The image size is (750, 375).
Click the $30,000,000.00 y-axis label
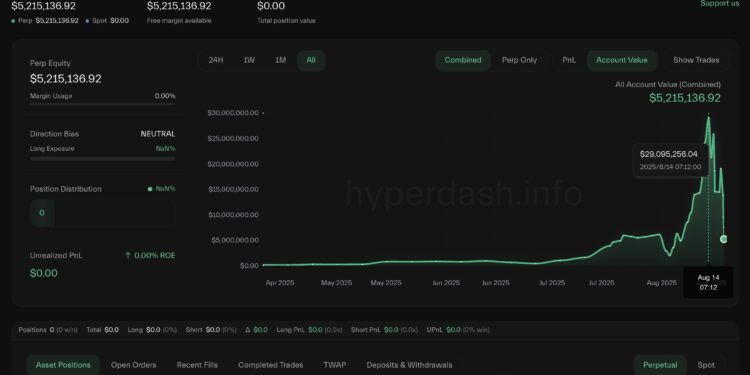[233, 113]
